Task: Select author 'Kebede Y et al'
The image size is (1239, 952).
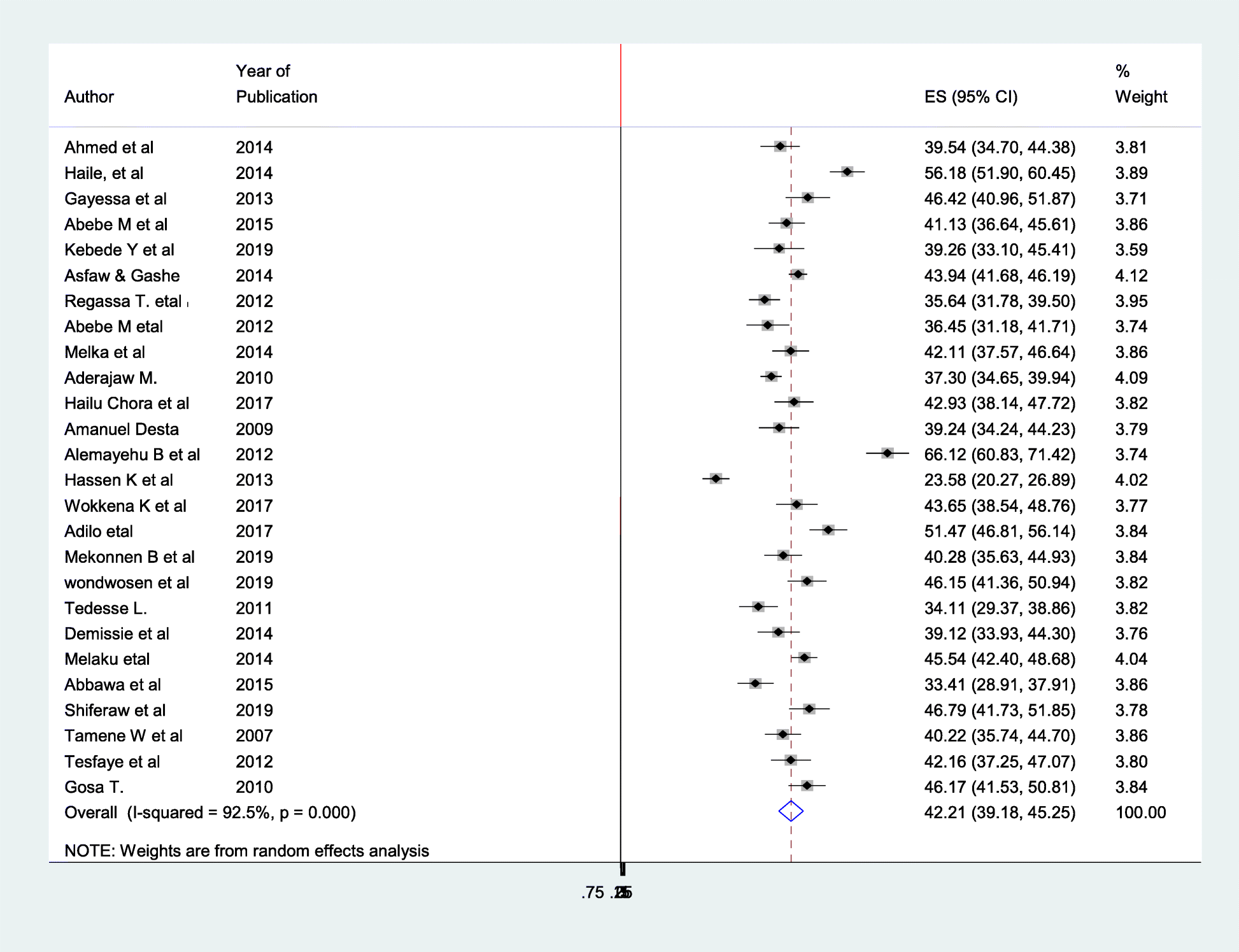Action: coord(119,250)
